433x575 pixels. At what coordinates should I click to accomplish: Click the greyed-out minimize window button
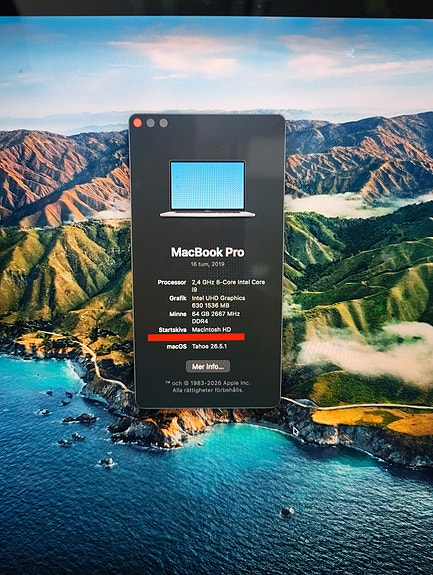tap(151, 123)
